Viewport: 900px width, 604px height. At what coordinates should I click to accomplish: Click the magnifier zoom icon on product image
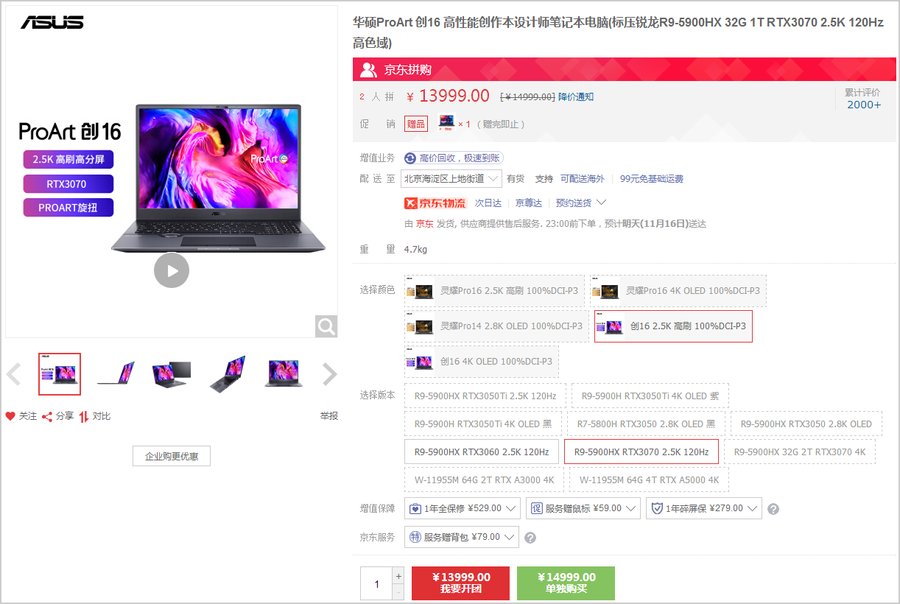click(x=326, y=326)
